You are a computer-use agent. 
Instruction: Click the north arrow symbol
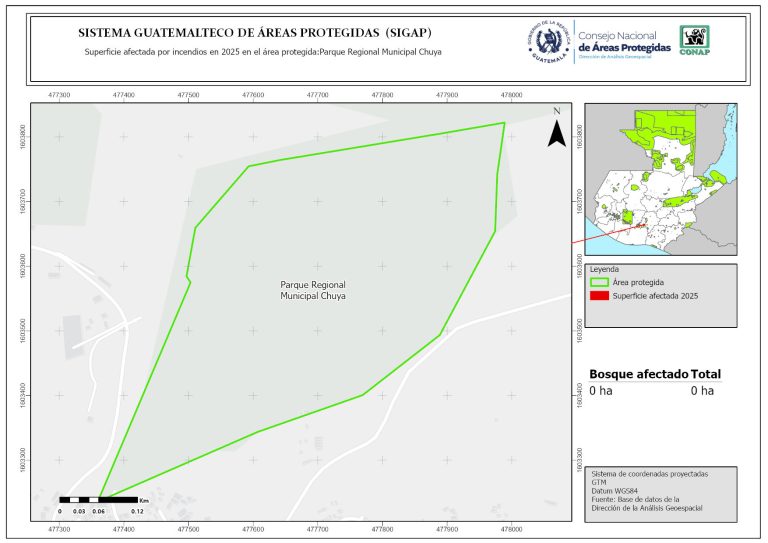coord(556,129)
